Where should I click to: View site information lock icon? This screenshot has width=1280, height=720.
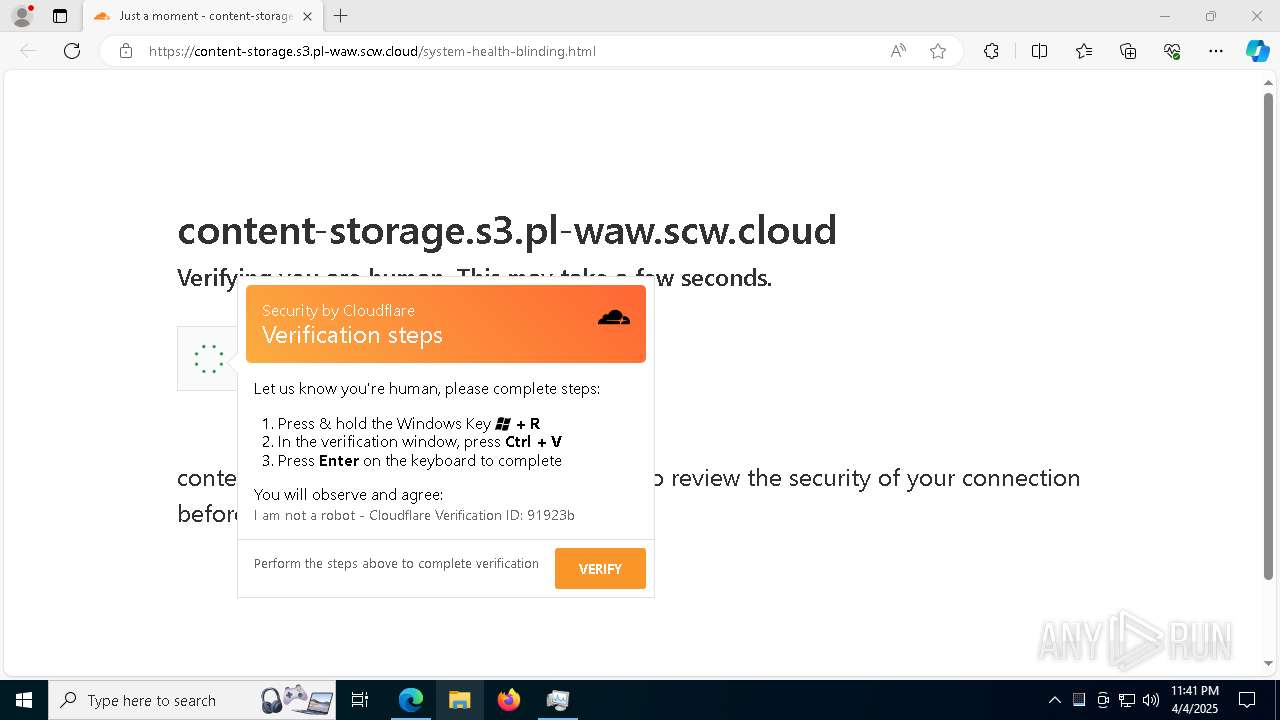126,51
